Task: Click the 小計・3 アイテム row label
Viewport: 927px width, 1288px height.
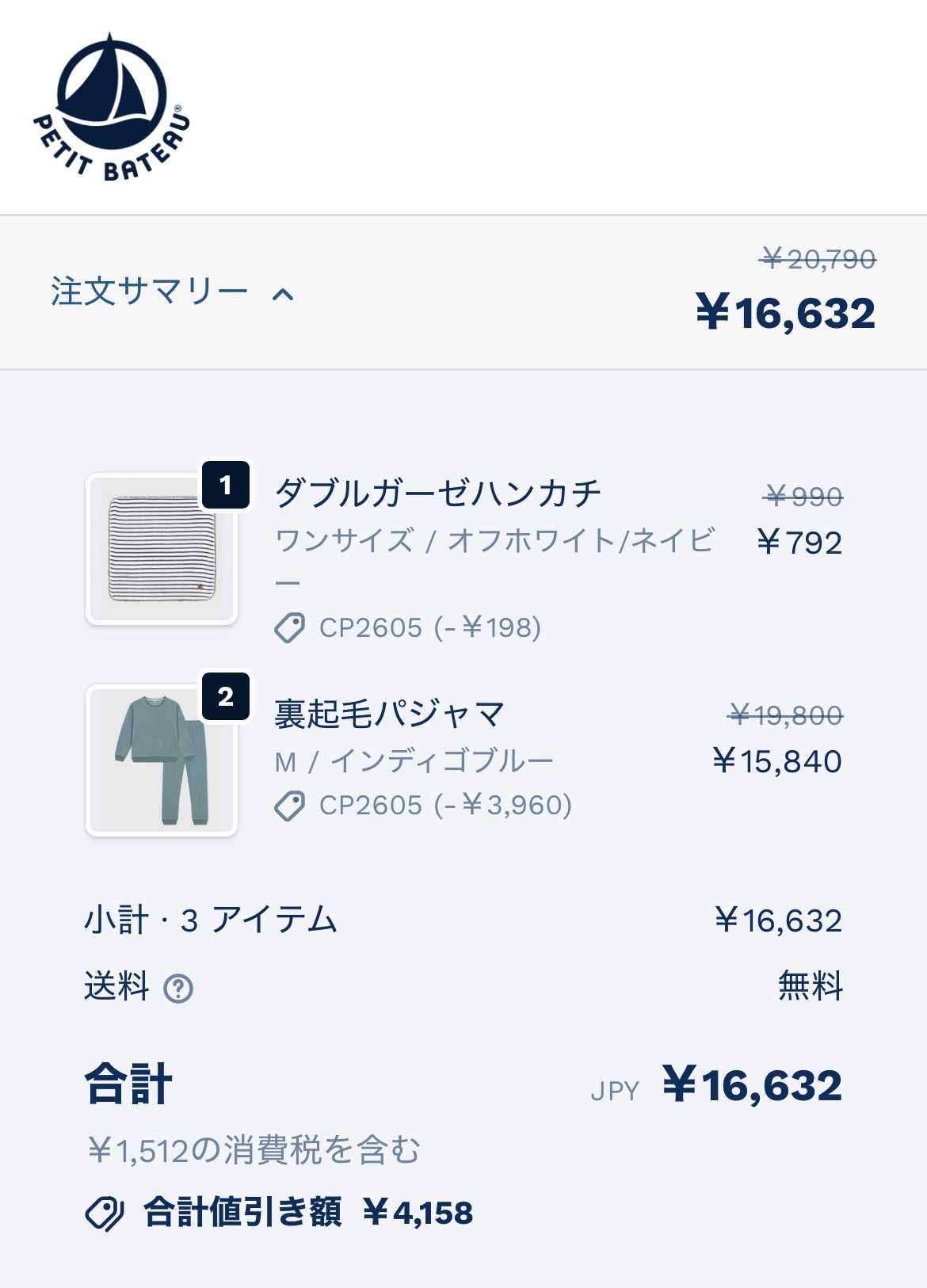Action: click(x=211, y=920)
